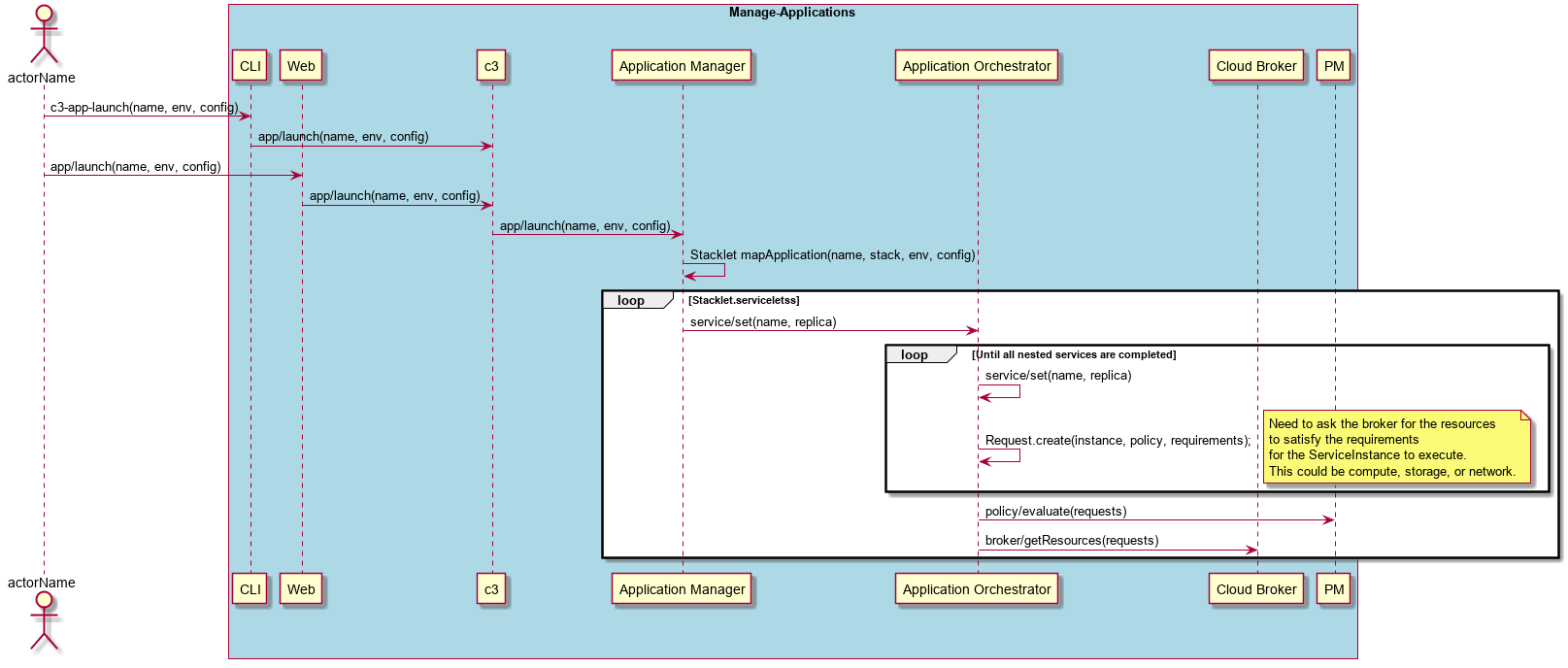This screenshot has width=1568, height=668.
Task: Click the c3-app-launch(name, env, config) message
Action: 144,108
